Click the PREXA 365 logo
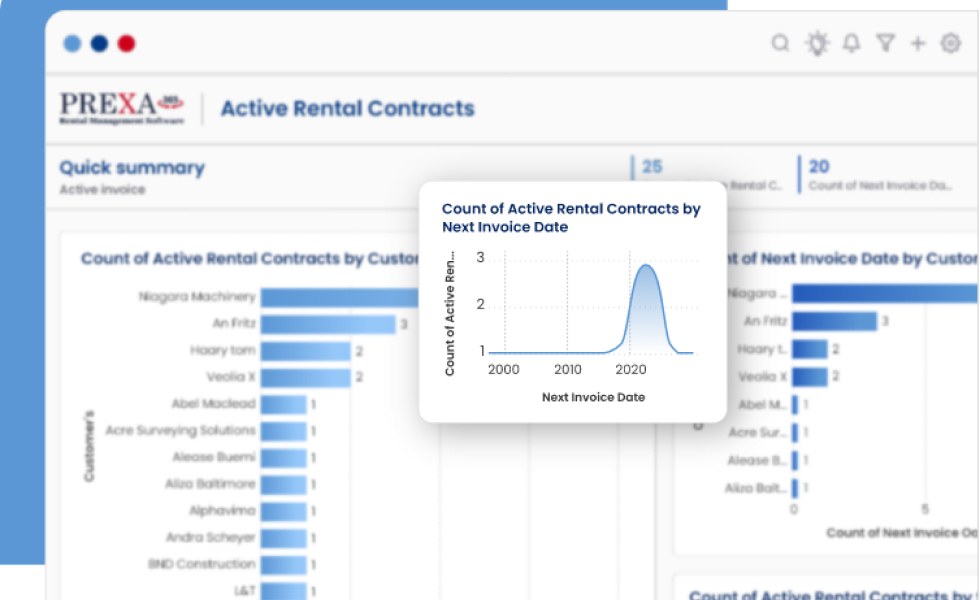The height and width of the screenshot is (600, 980). [x=122, y=108]
